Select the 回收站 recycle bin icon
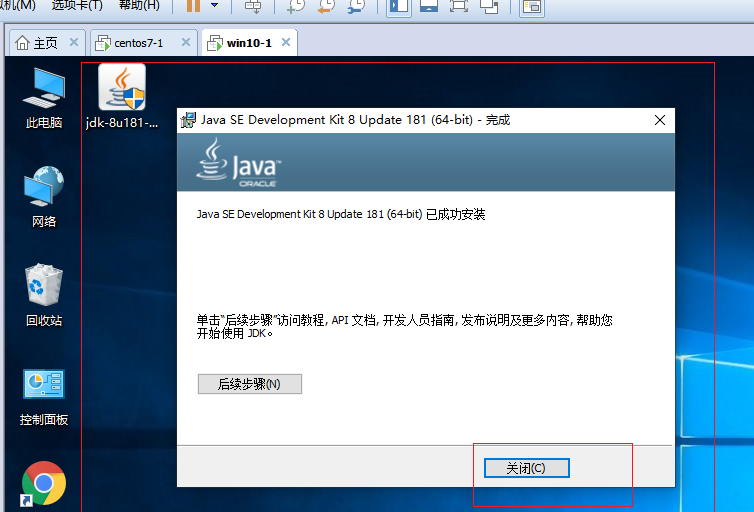 (x=44, y=295)
